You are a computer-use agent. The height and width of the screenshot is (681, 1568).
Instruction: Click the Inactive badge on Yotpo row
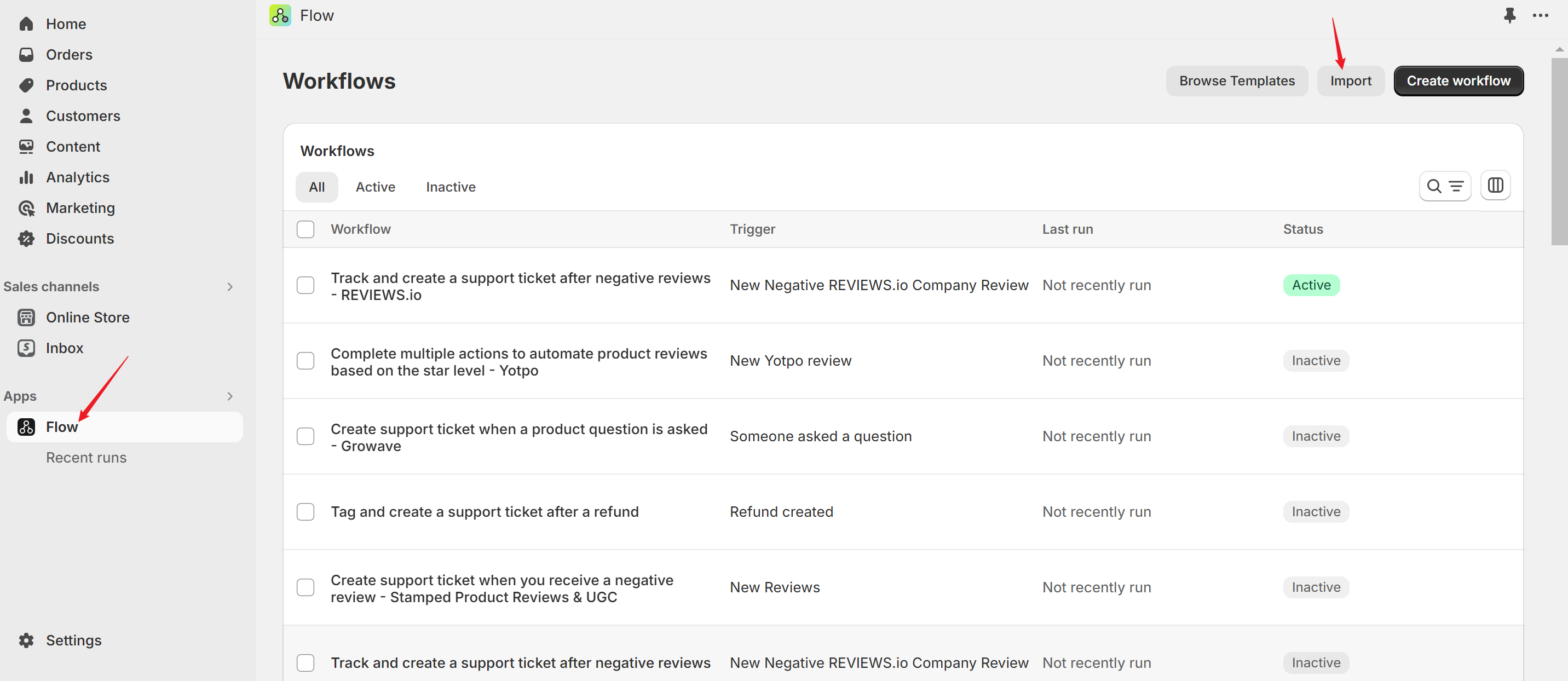click(1316, 361)
